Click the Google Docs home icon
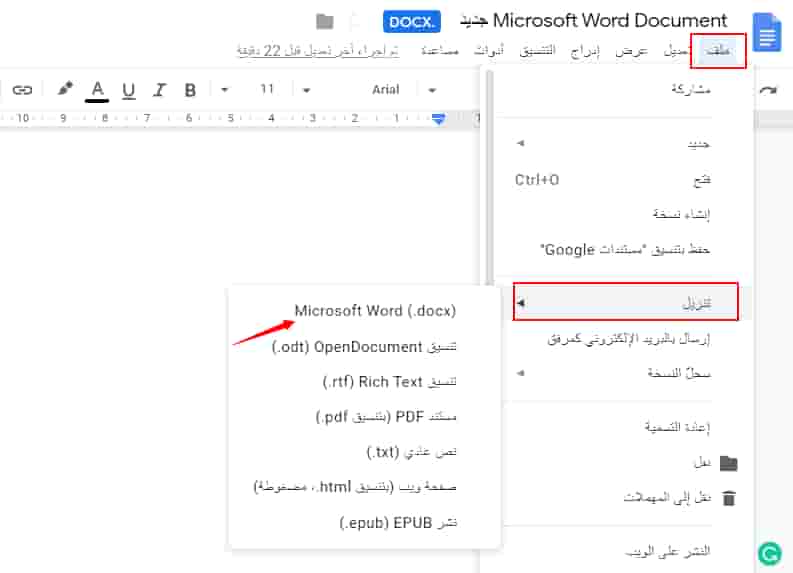This screenshot has height=573, width=793. coord(767,32)
